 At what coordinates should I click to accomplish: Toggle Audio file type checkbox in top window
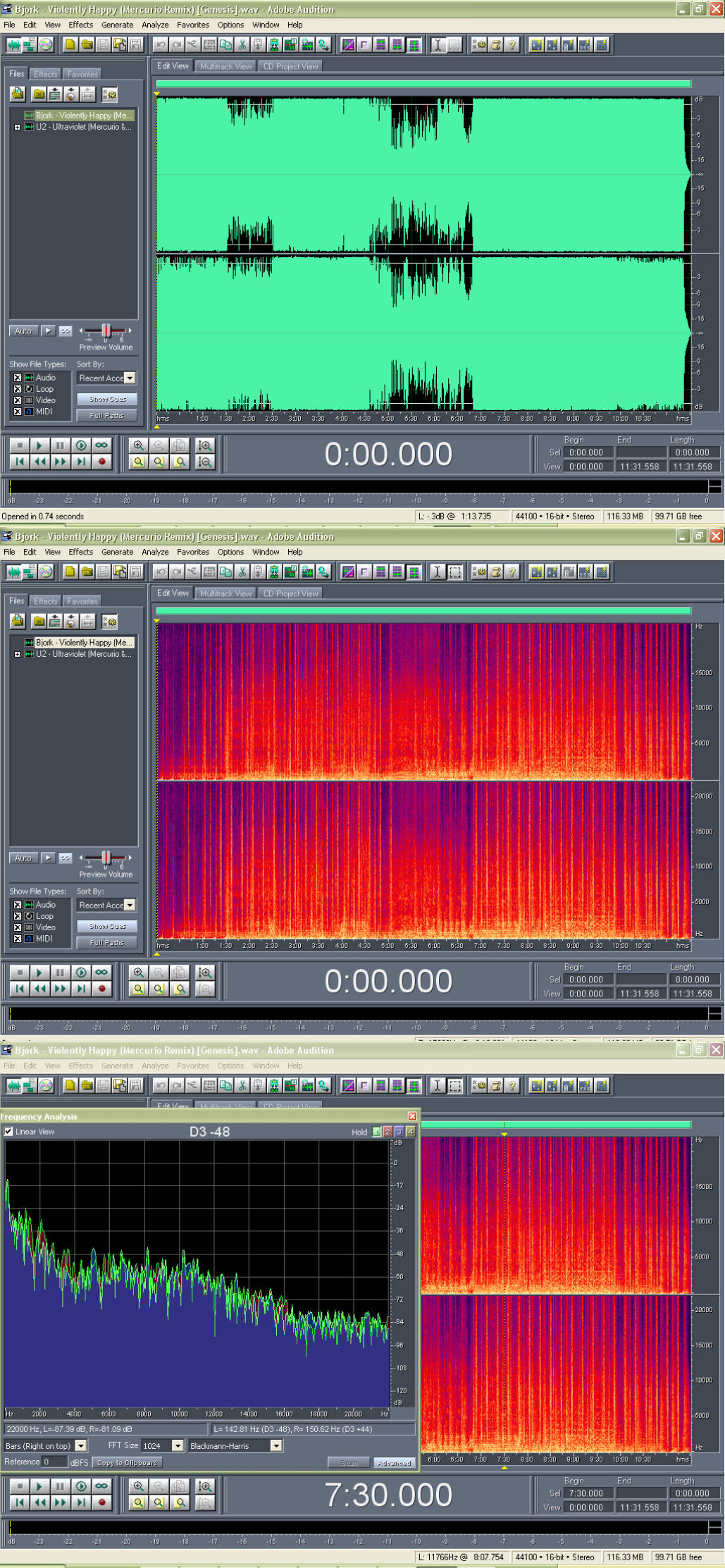click(18, 378)
